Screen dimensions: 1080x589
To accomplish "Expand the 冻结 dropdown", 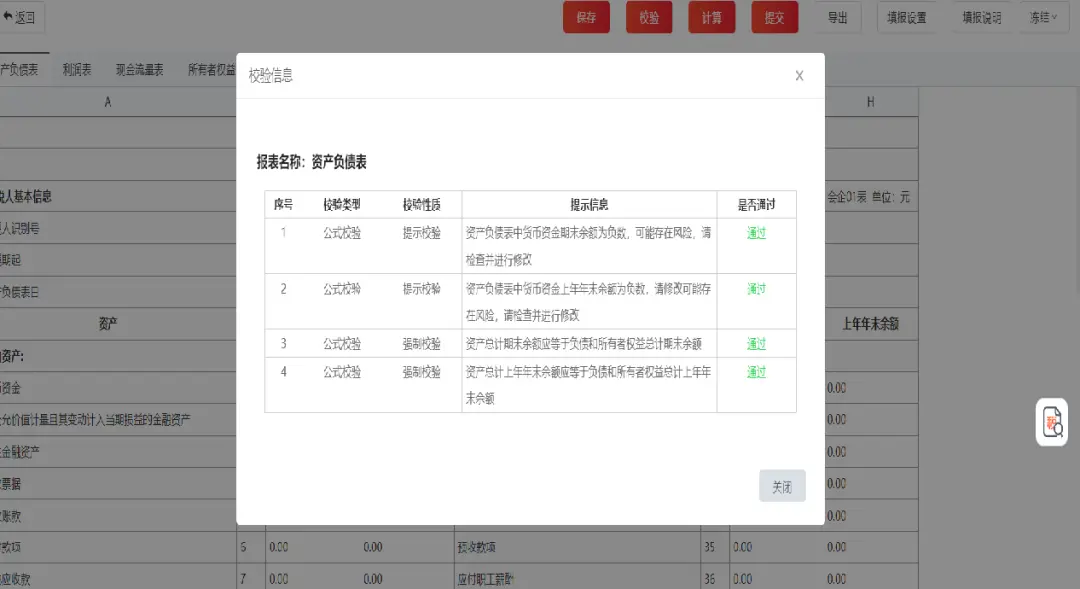I will coord(1042,18).
